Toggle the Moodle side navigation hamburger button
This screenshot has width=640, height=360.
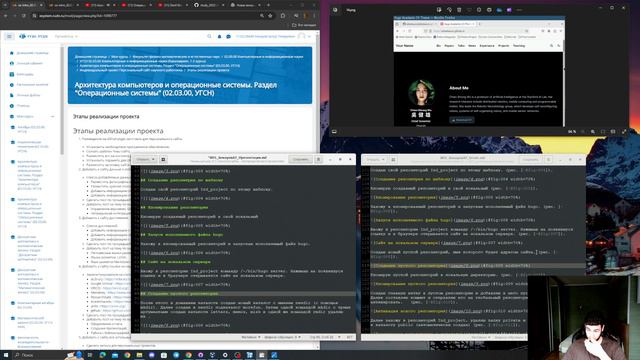pos(9,36)
